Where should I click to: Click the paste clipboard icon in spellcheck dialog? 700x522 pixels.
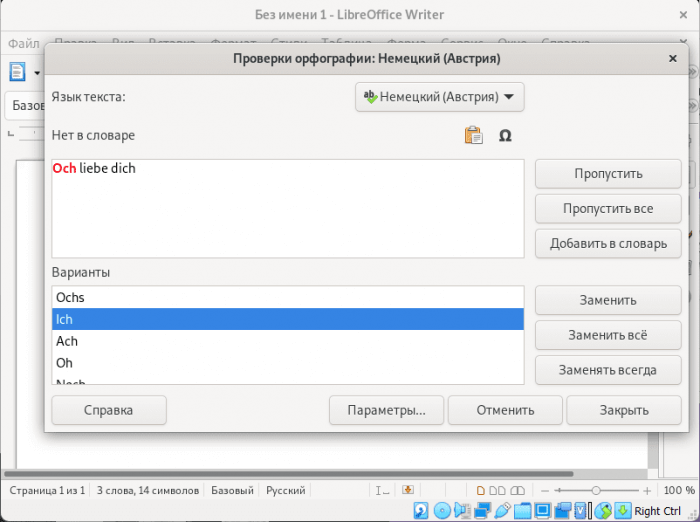(473, 135)
